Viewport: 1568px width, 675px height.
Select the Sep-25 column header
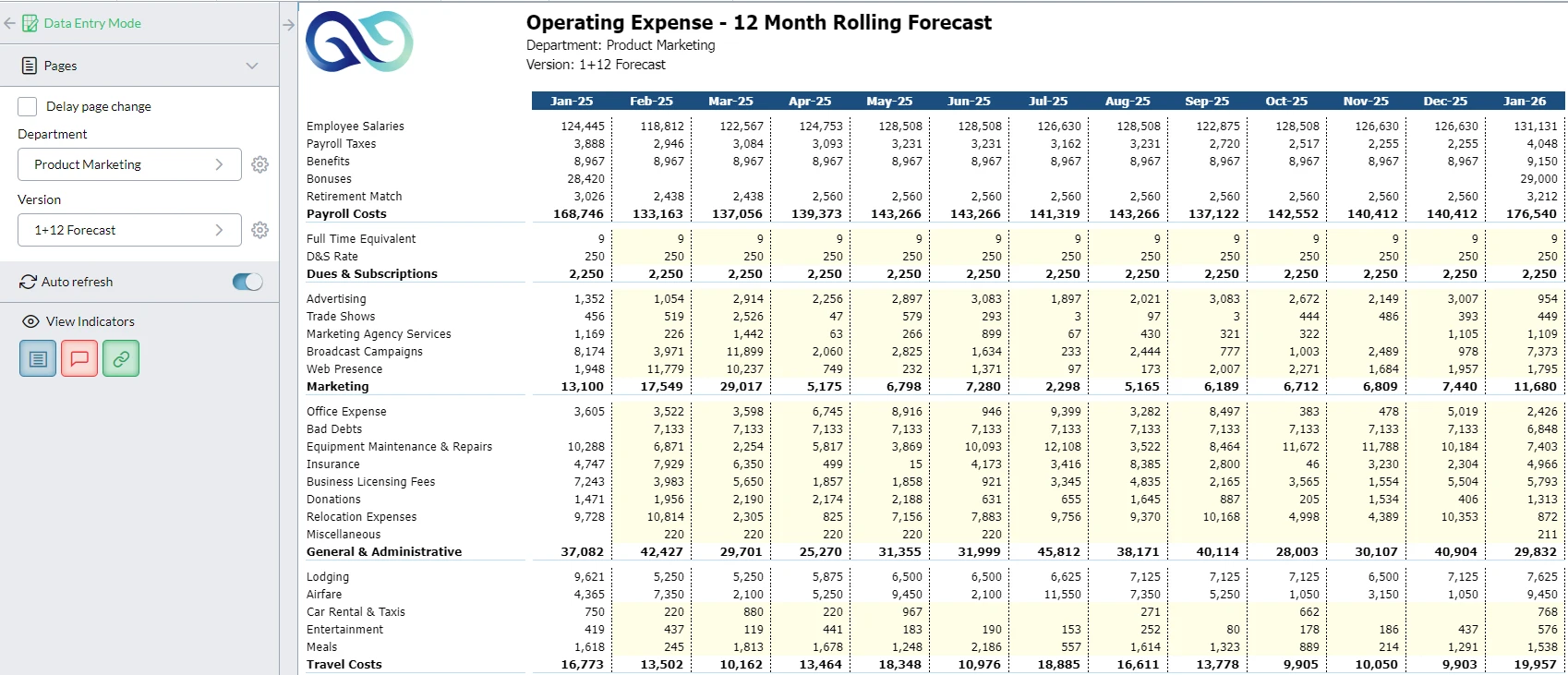[x=1207, y=101]
